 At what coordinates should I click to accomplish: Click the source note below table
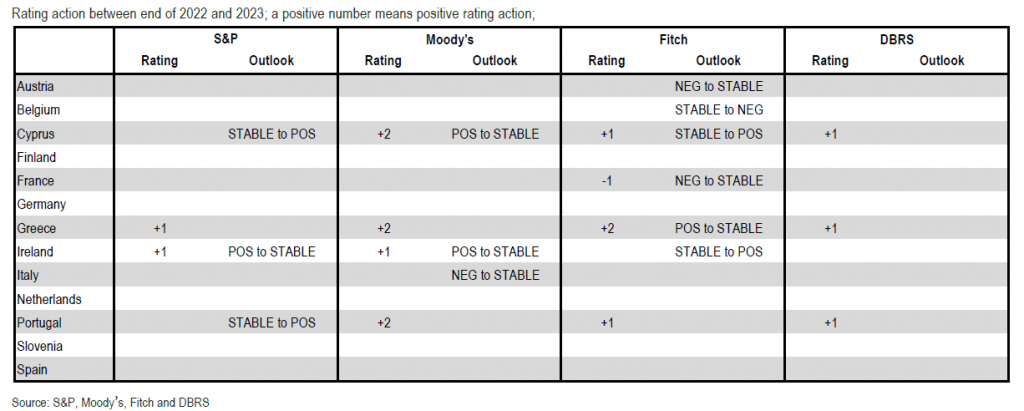pos(110,403)
